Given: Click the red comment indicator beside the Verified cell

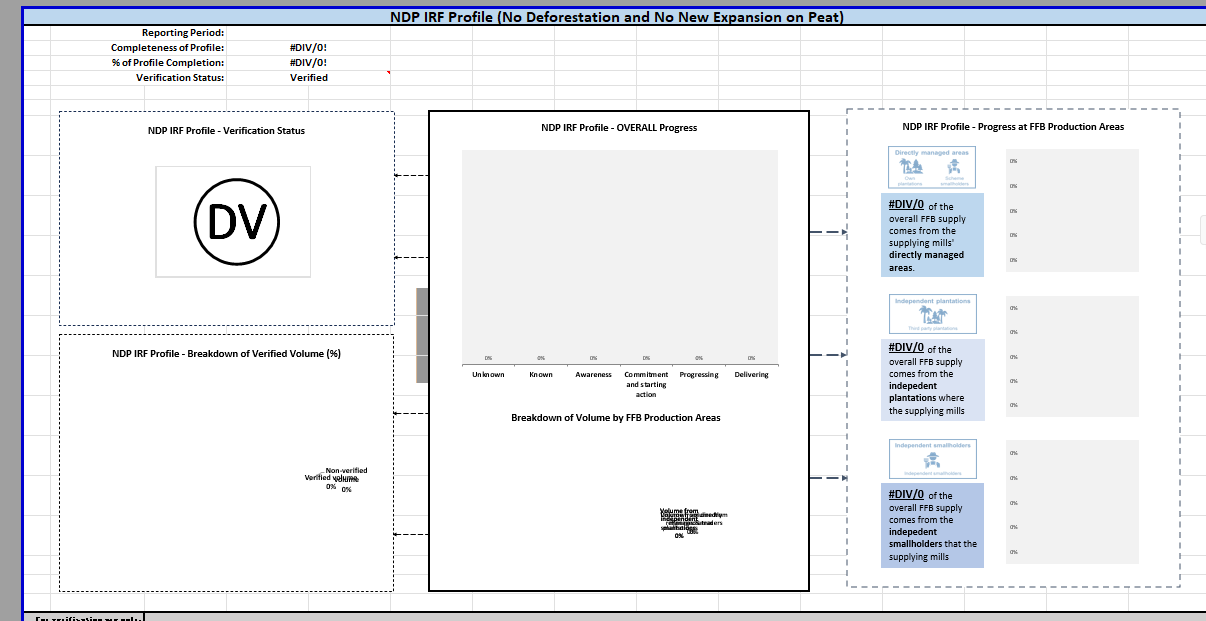Looking at the screenshot, I should coord(388,73).
